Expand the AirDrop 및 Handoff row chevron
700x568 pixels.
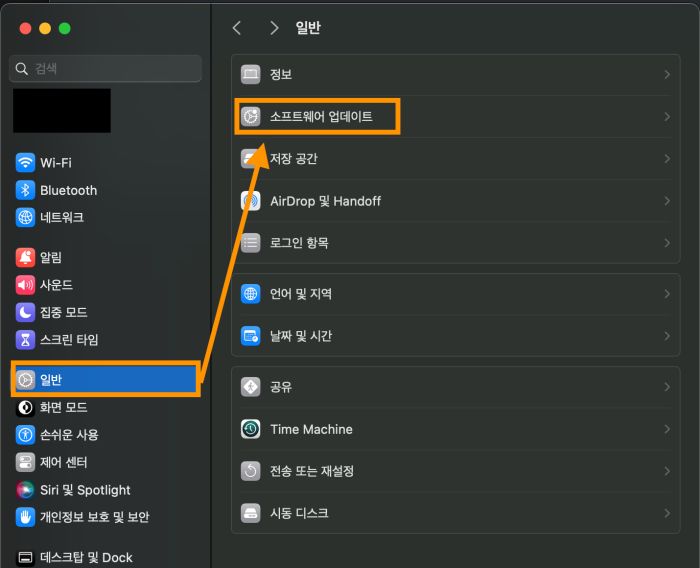(x=667, y=201)
